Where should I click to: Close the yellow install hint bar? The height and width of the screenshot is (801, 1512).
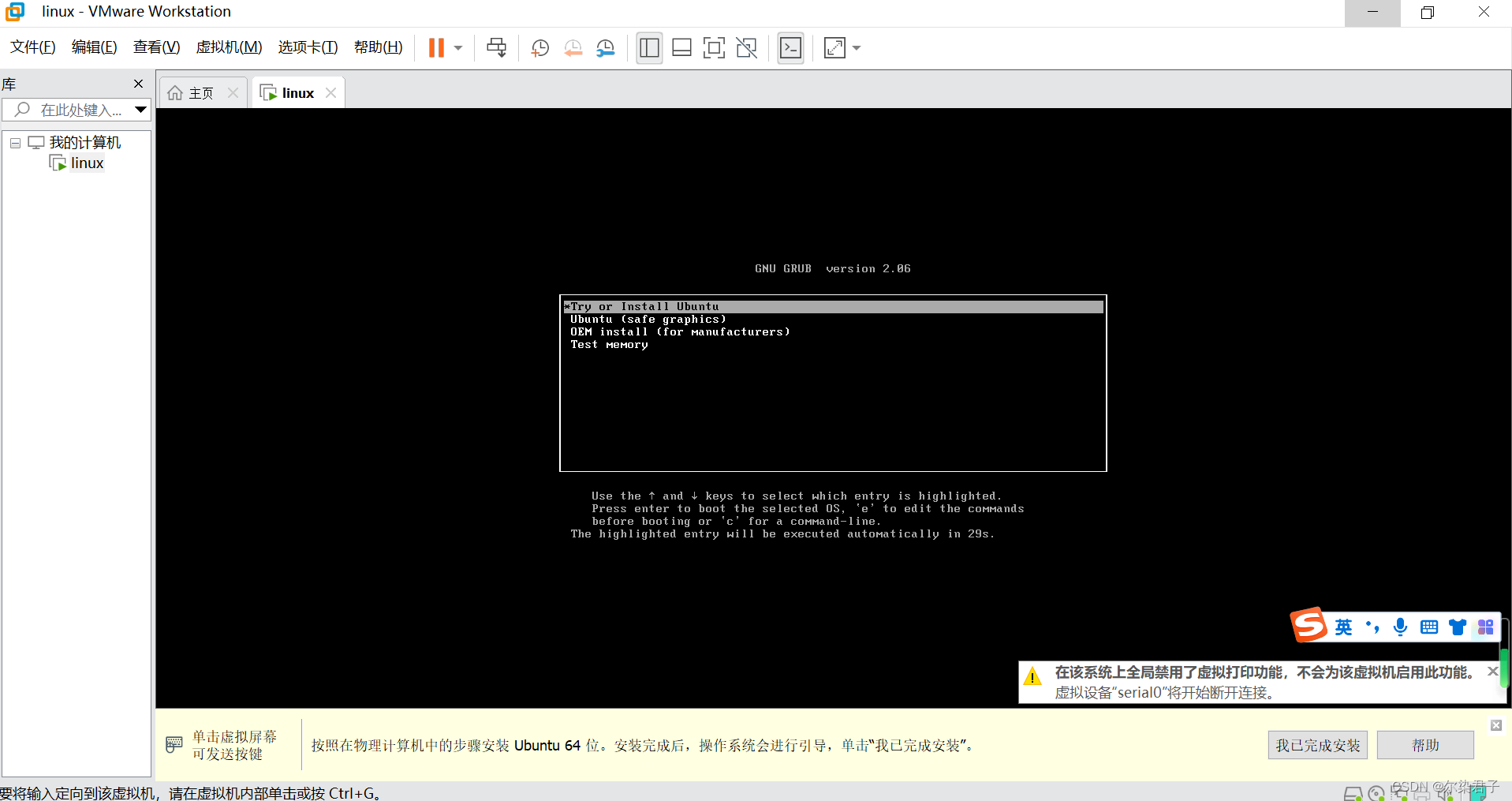tap(1495, 725)
